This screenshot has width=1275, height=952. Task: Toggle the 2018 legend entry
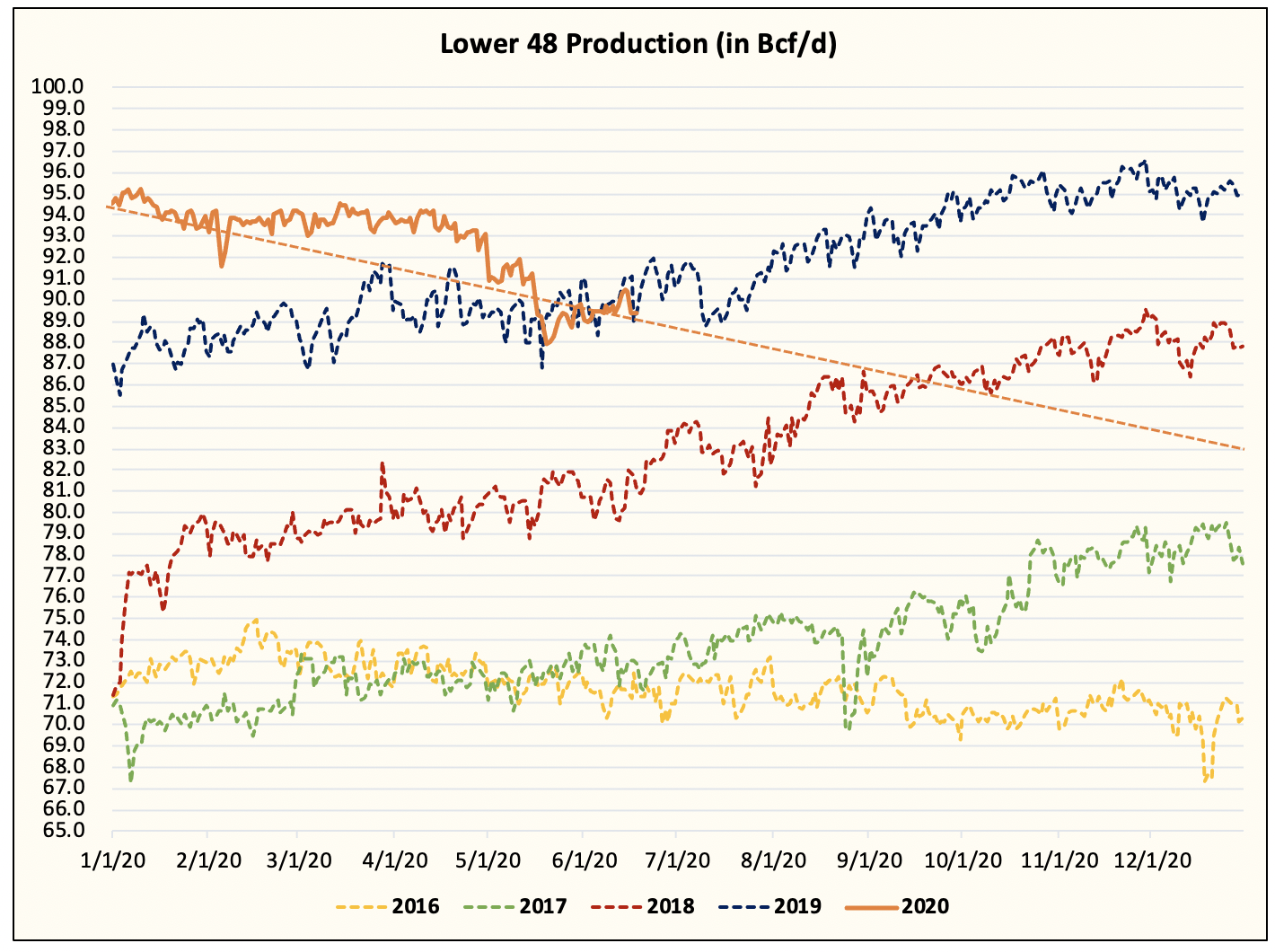pyautogui.click(x=669, y=907)
